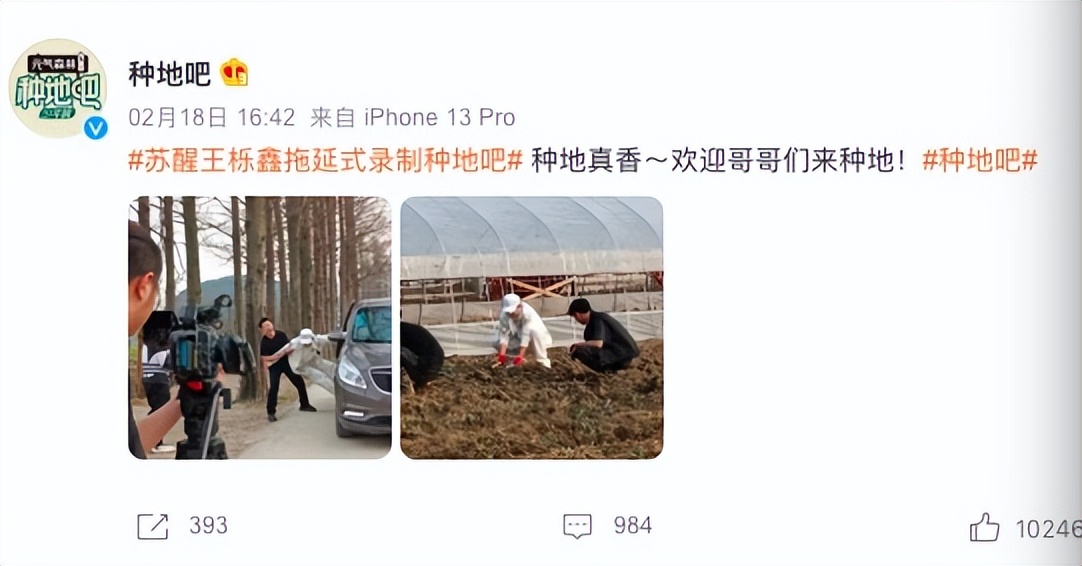Viewport: 1082px width, 566px height.
Task: Click the iPhone 13 Pro source text
Action: click(x=440, y=117)
